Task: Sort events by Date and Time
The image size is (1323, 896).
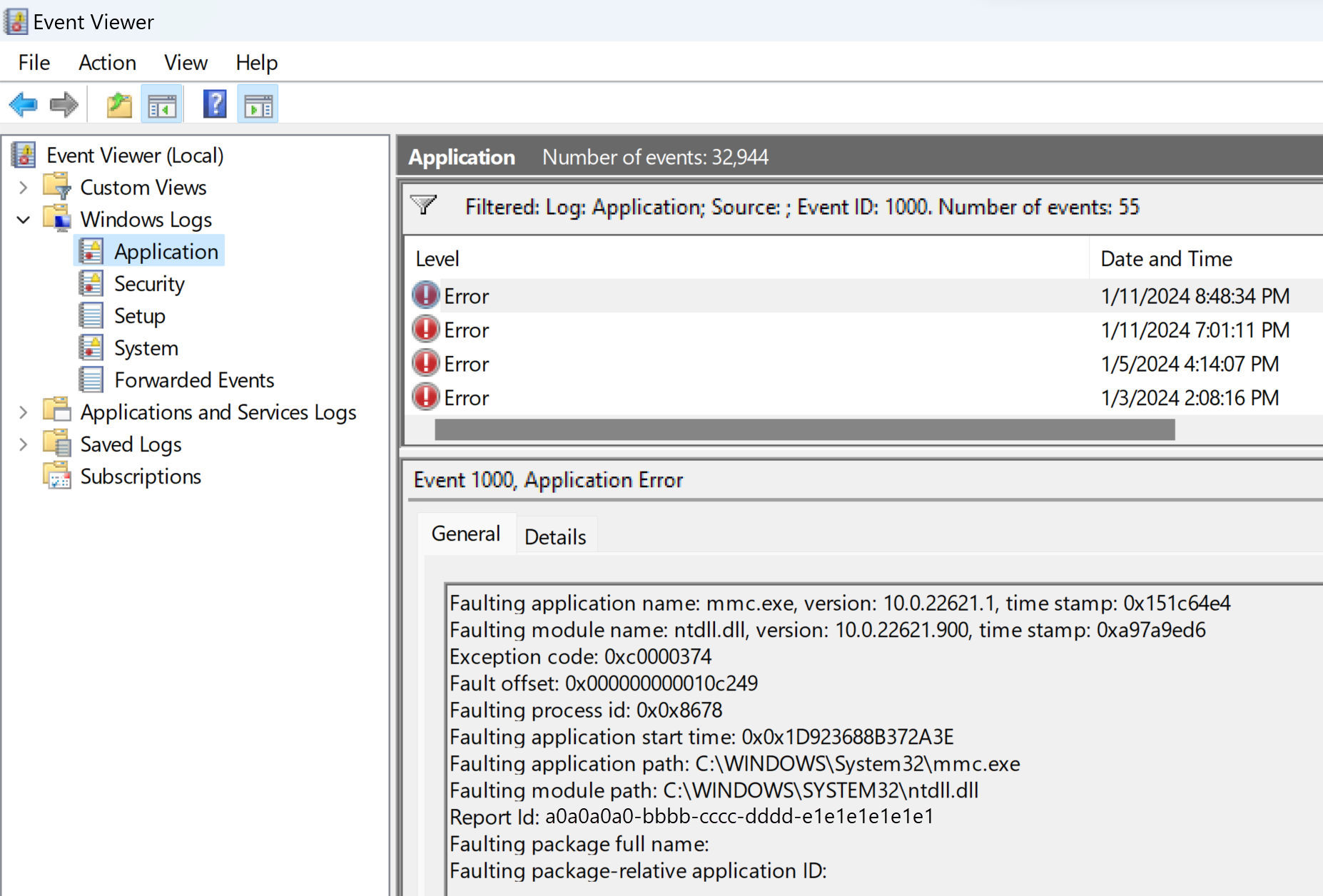Action: [1166, 258]
